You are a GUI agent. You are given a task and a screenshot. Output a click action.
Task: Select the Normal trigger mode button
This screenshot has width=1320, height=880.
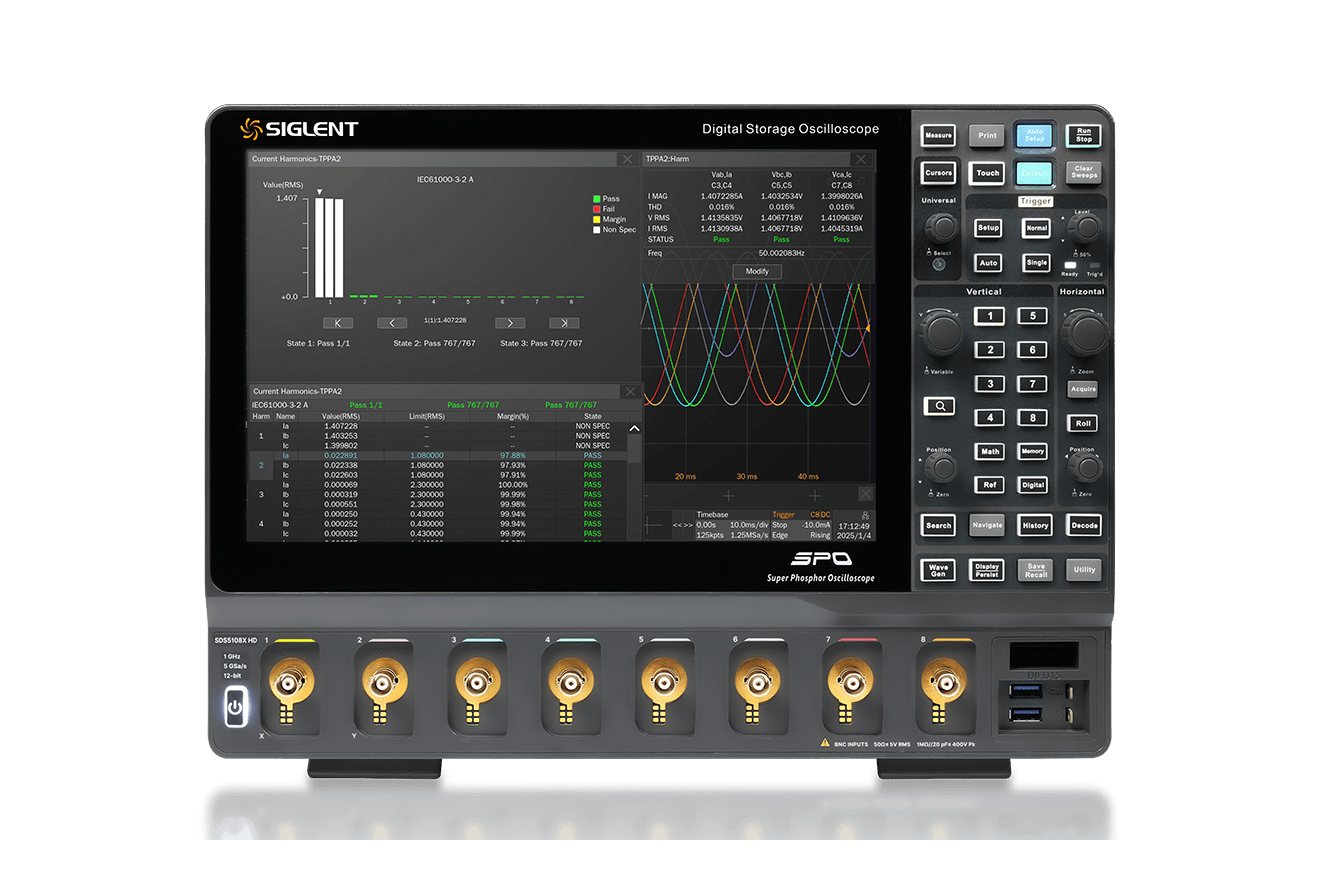pos(1037,228)
